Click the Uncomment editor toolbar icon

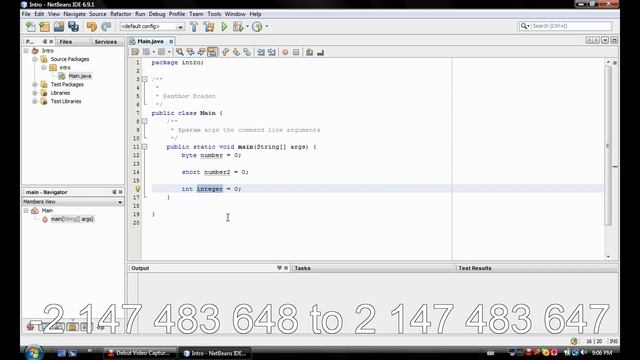pyautogui.click(x=320, y=52)
